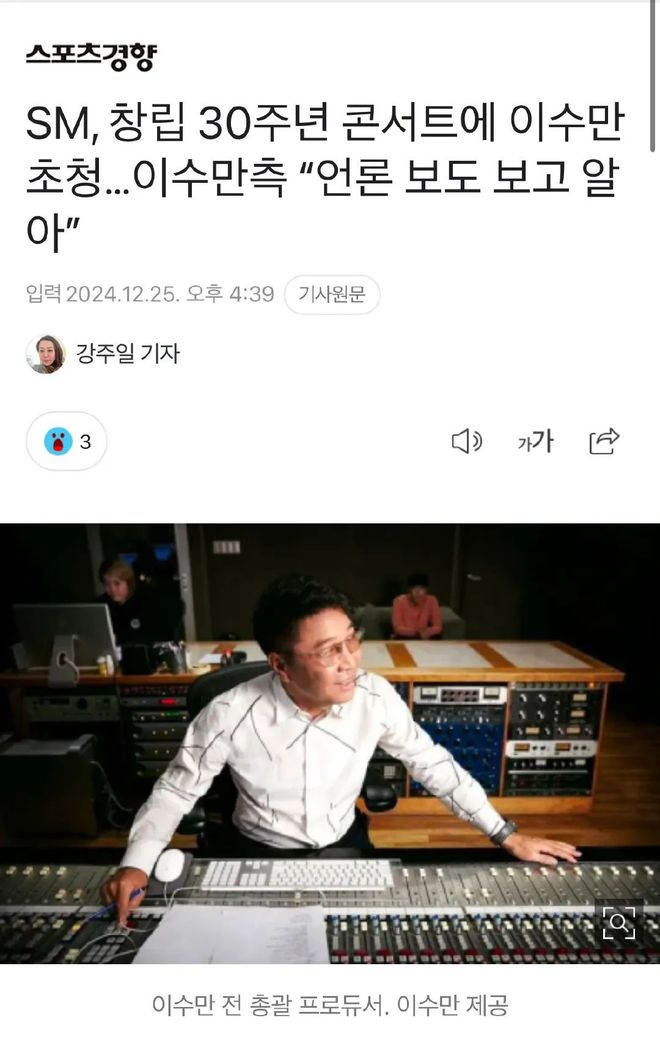
Task: Enlarge photo with the magnifier icon
Action: [619, 922]
